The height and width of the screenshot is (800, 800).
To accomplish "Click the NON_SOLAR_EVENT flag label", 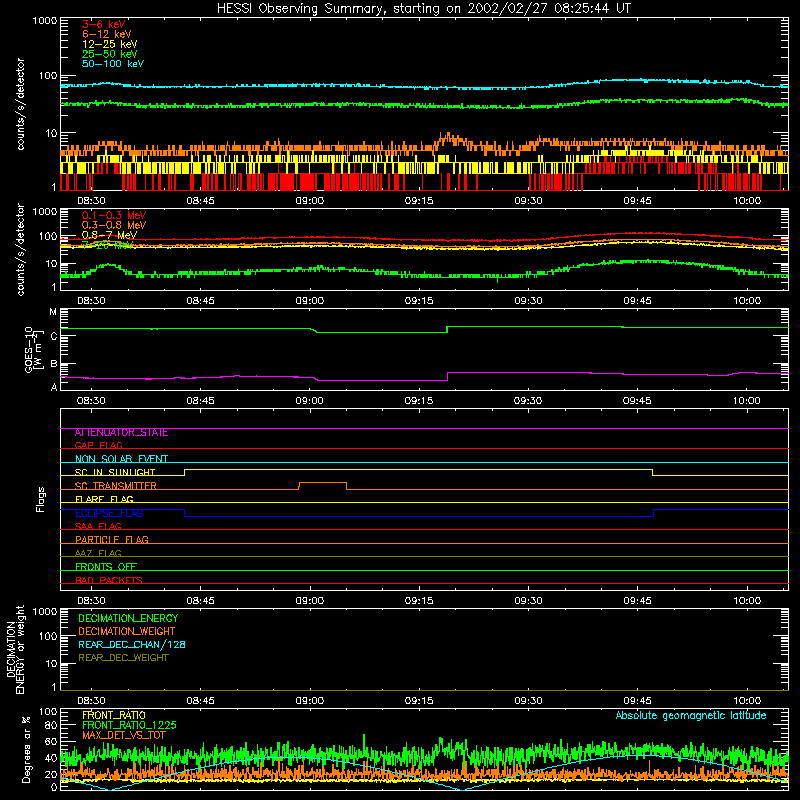I will pyautogui.click(x=121, y=459).
